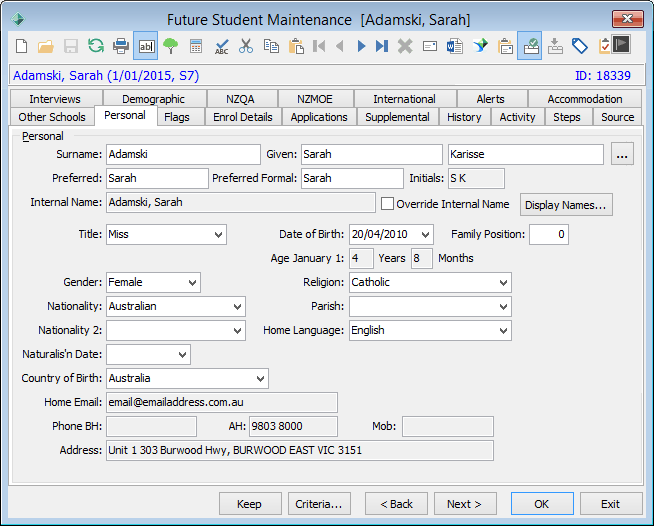The image size is (654, 526).
Task: Go to next record blue arrow
Action: pyautogui.click(x=361, y=46)
